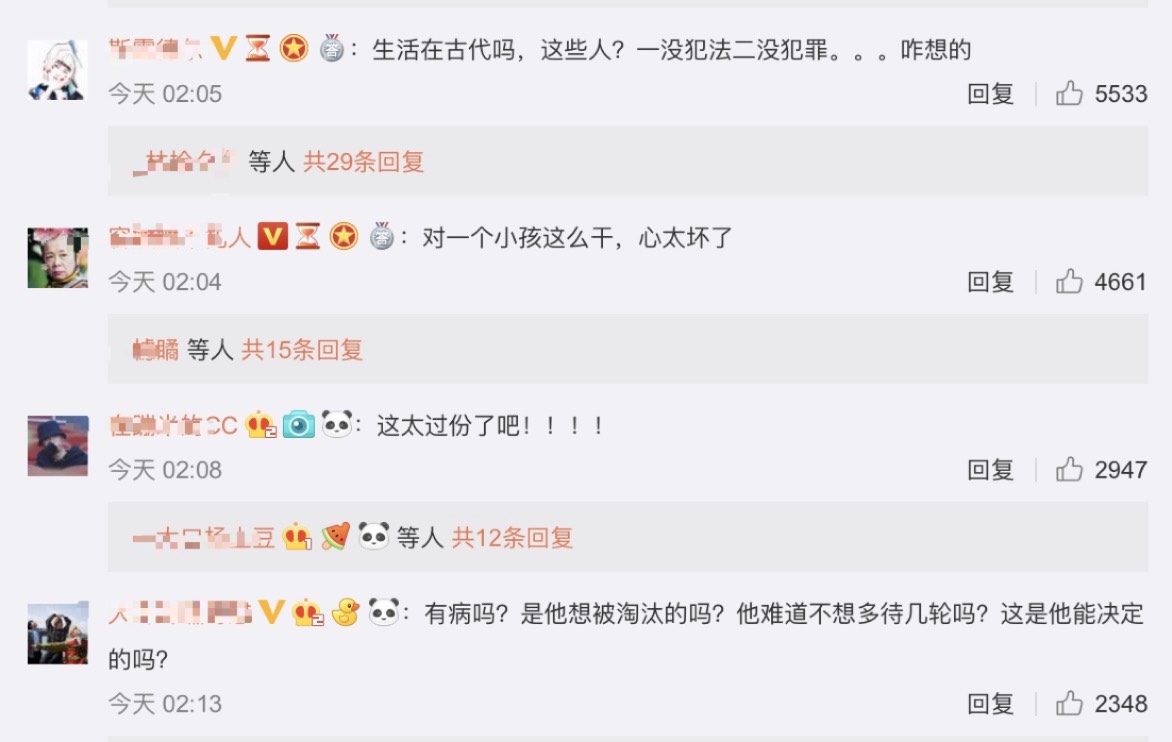Screen dimensions: 1172x742
Task: Expand 共29条回复 replies
Action: 363,161
